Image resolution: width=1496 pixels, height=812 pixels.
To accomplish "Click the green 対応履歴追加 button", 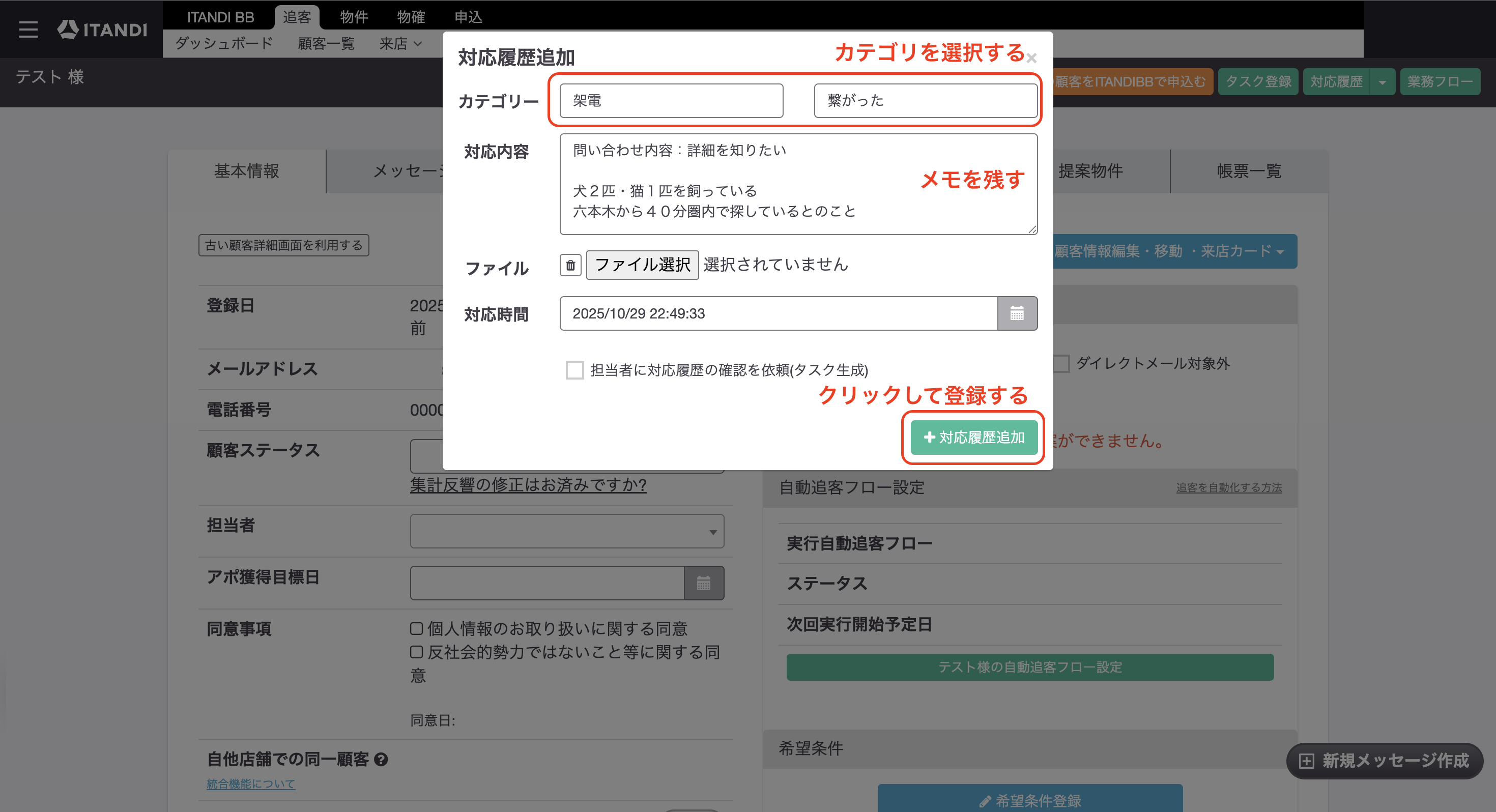I will [x=974, y=438].
